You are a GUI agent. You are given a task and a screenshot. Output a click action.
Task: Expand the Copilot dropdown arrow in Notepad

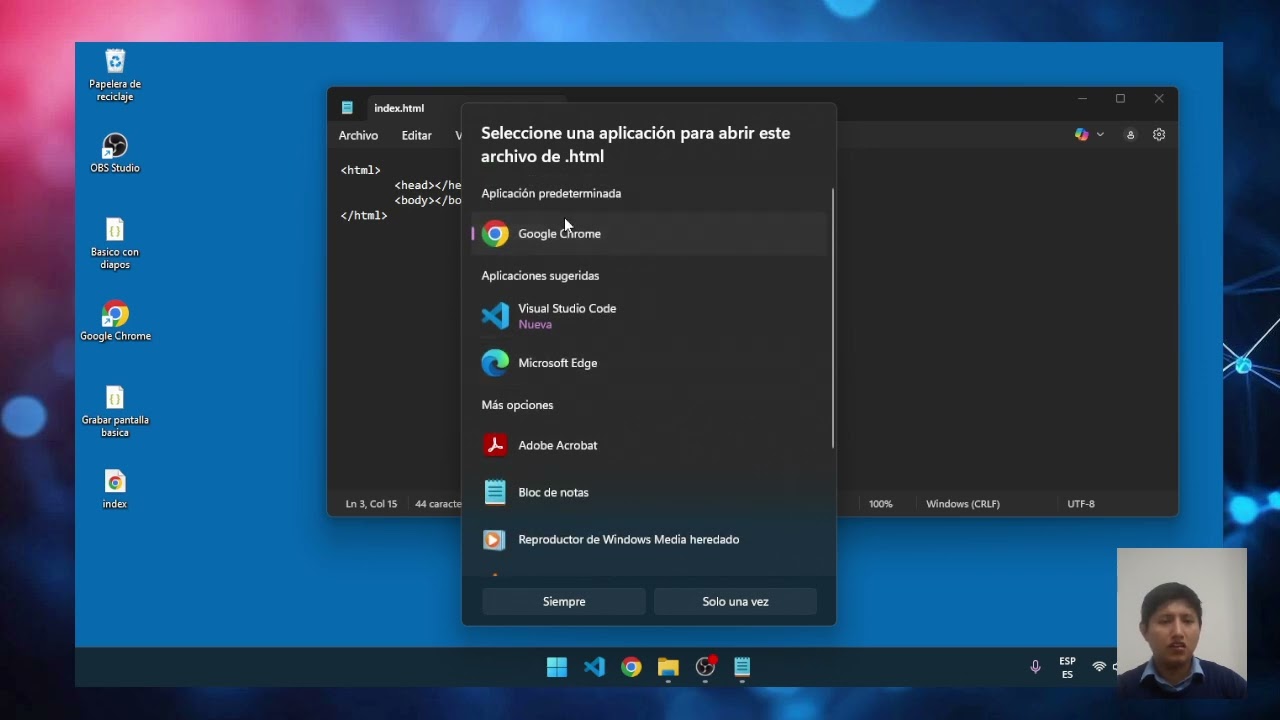click(1100, 134)
